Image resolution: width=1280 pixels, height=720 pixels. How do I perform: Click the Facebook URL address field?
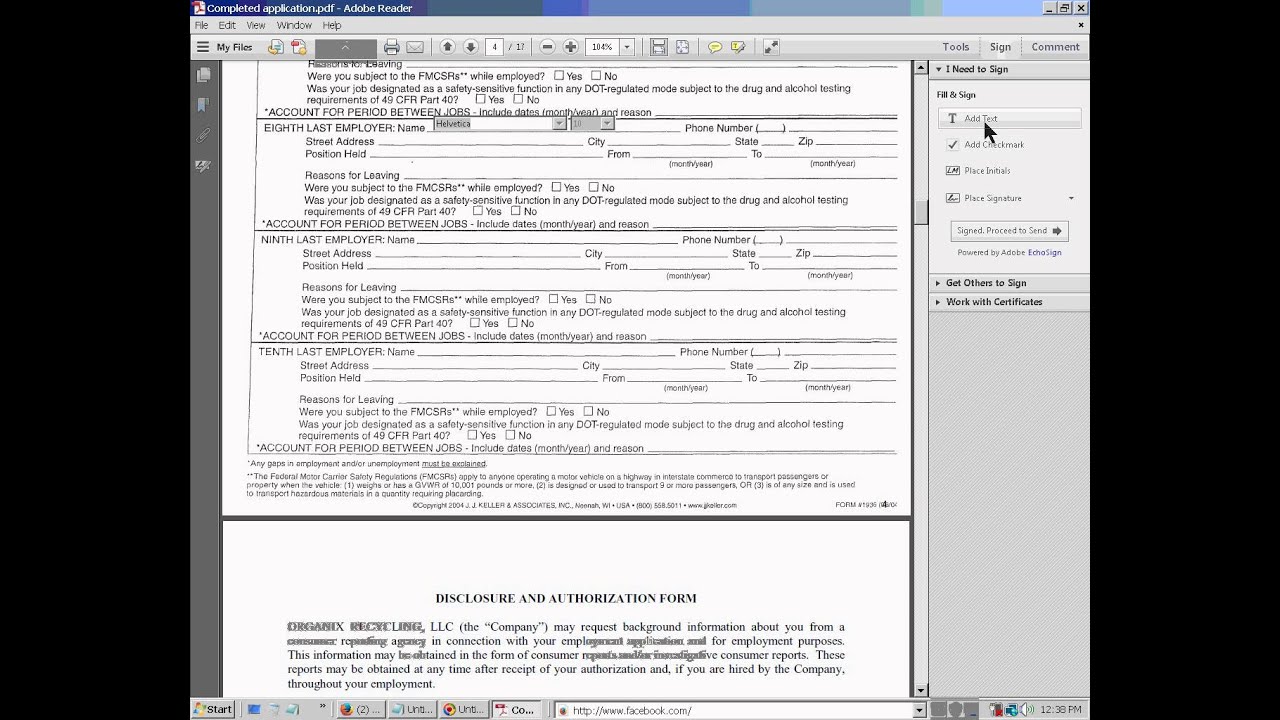coord(733,710)
